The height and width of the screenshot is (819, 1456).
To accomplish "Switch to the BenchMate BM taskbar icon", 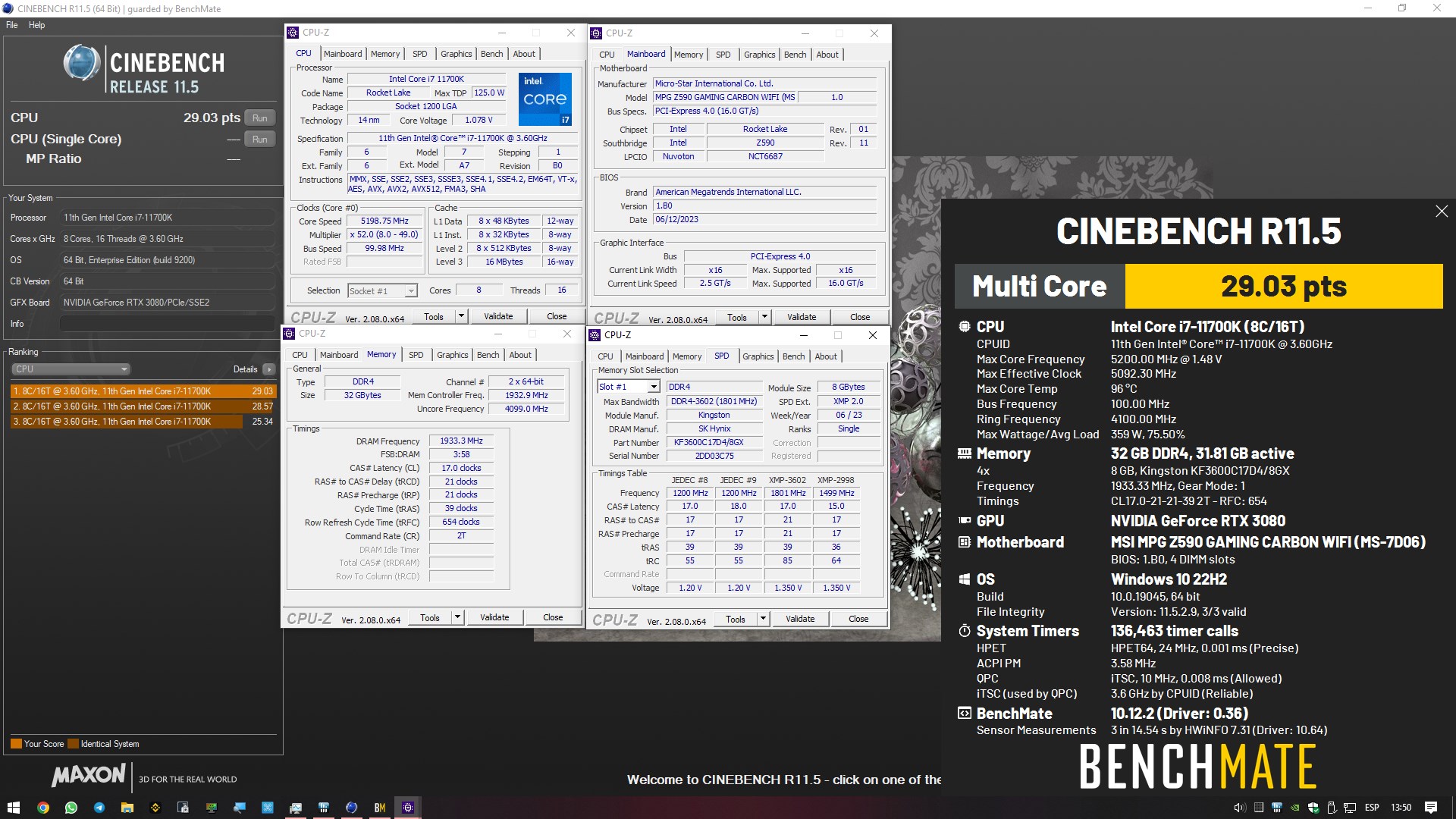I will click(x=380, y=808).
